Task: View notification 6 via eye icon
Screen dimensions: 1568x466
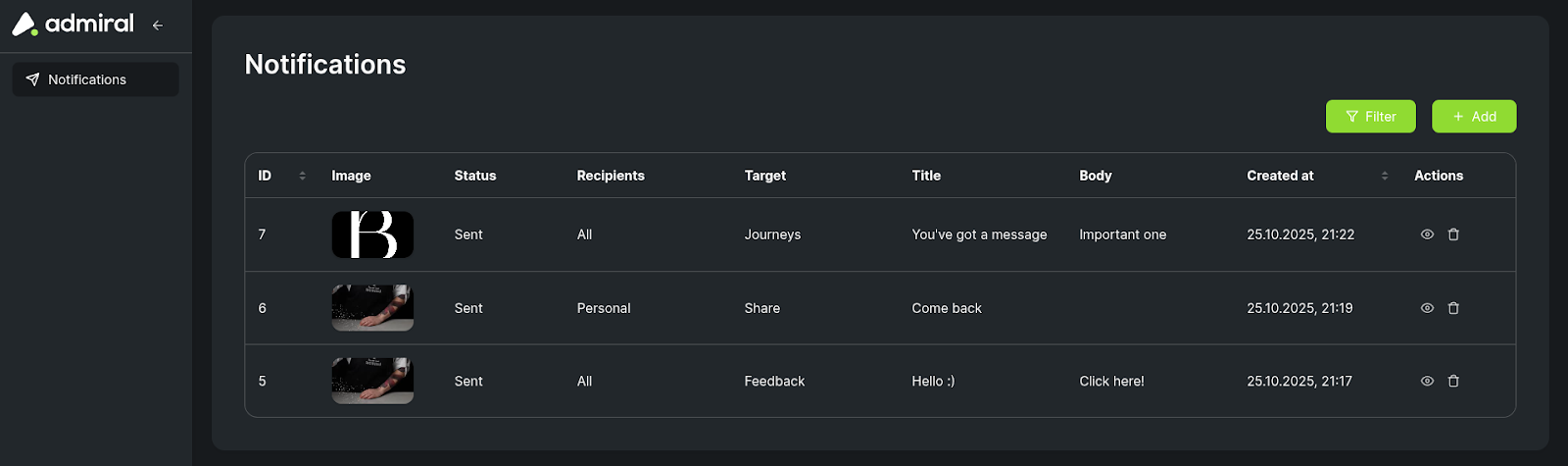Action: coord(1427,308)
